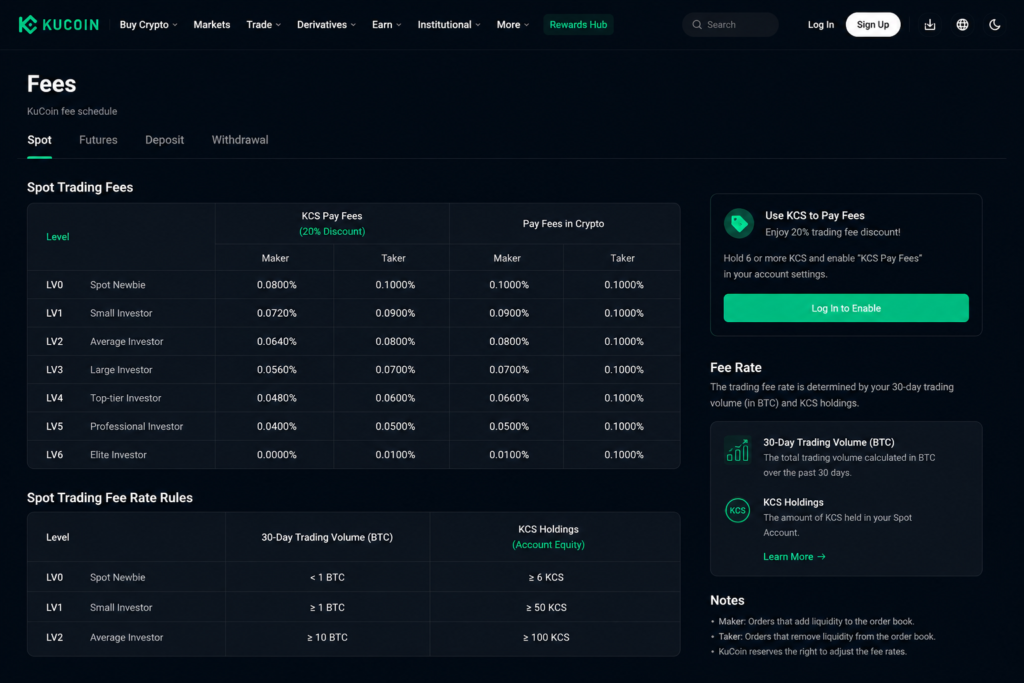Open the Markets page
The height and width of the screenshot is (683, 1024).
(212, 25)
